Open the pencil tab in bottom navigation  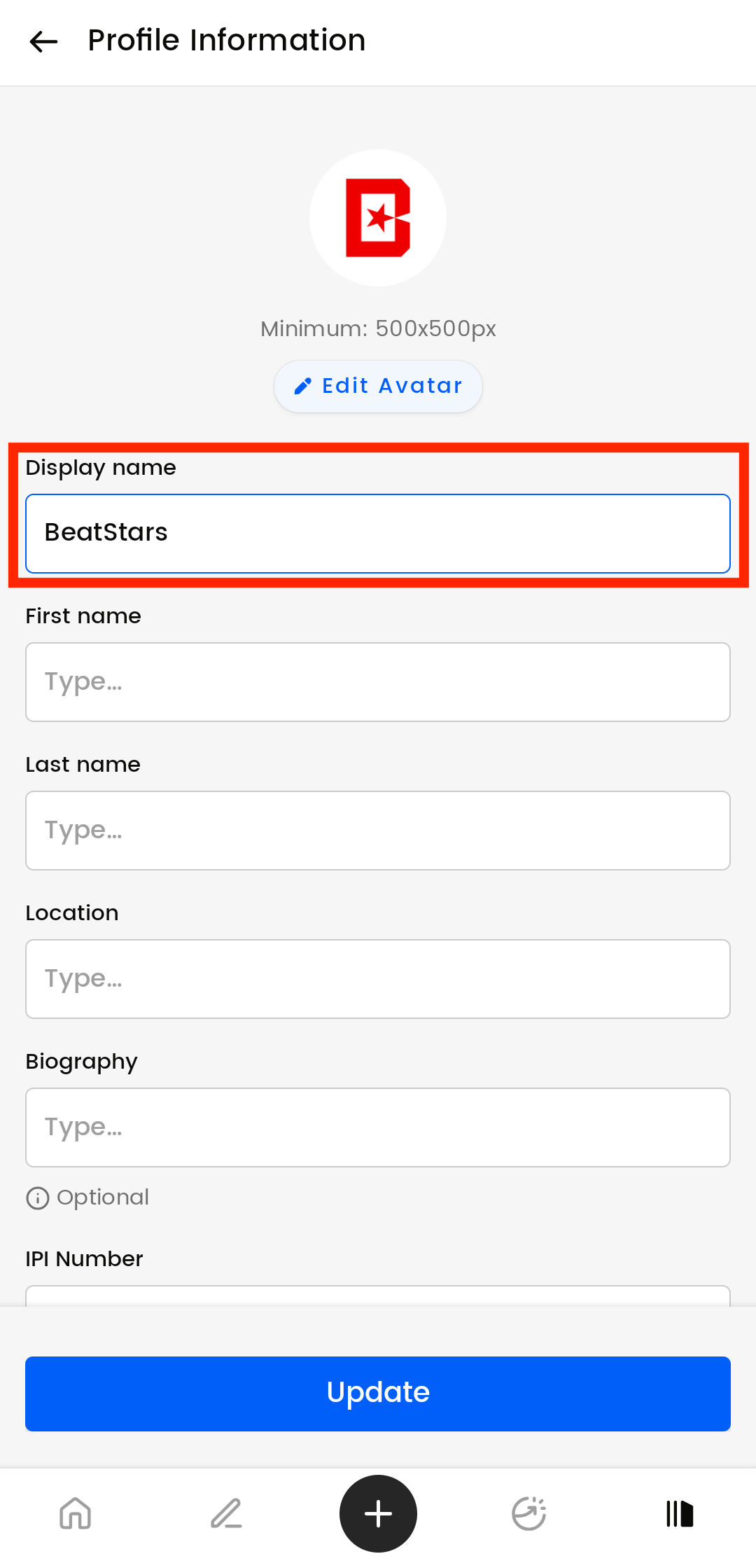(x=227, y=1513)
